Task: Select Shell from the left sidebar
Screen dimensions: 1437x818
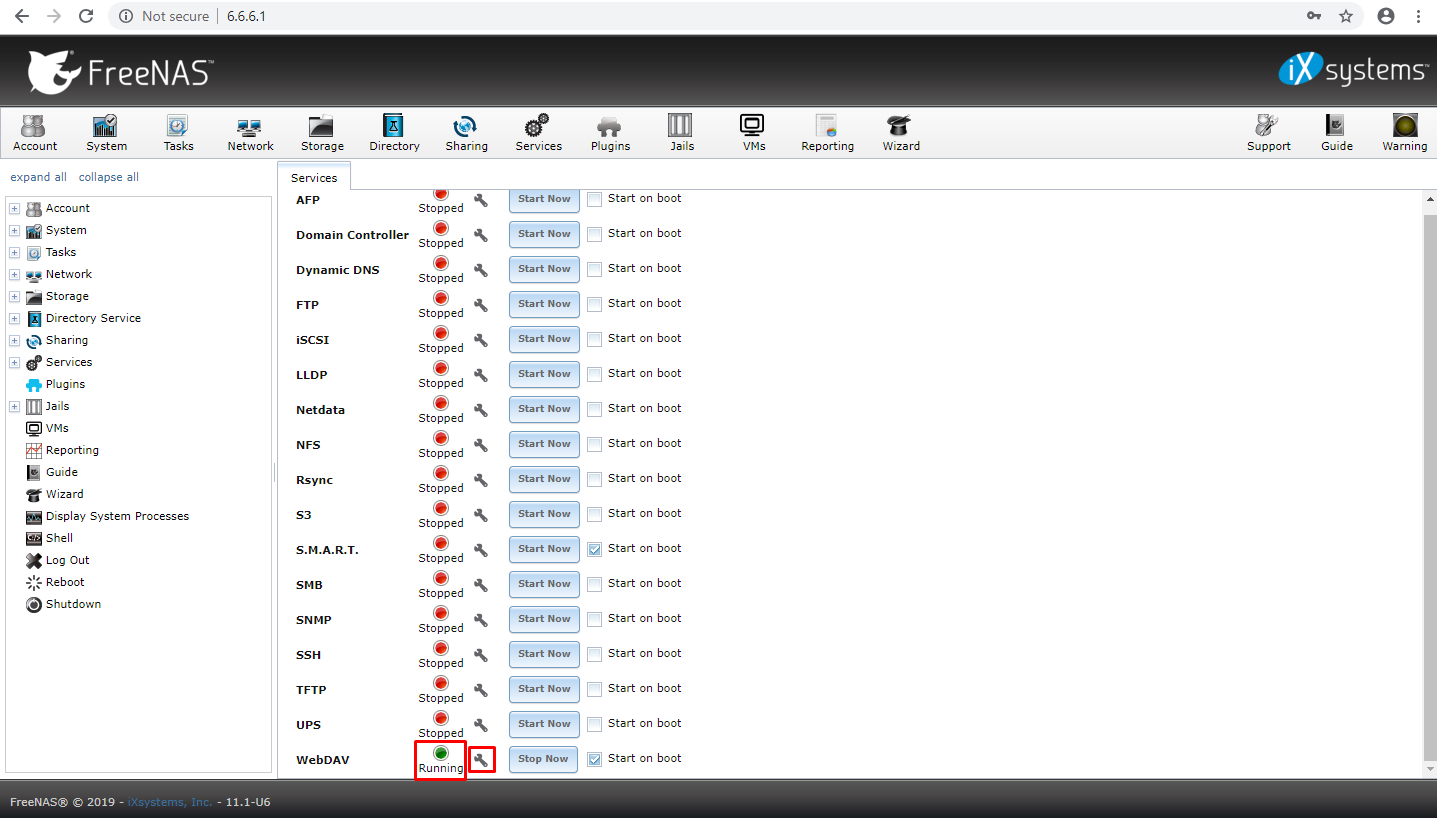Action: pyautogui.click(x=58, y=537)
